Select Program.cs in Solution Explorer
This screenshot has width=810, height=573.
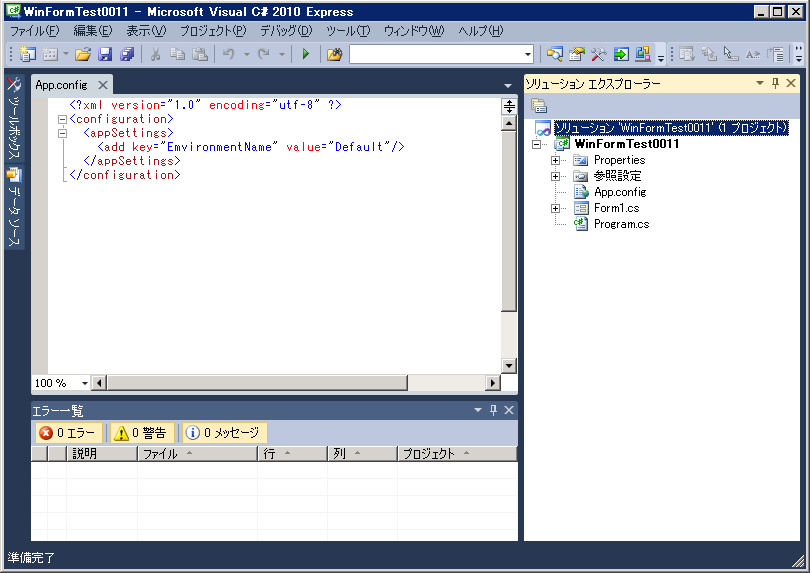pyautogui.click(x=621, y=224)
